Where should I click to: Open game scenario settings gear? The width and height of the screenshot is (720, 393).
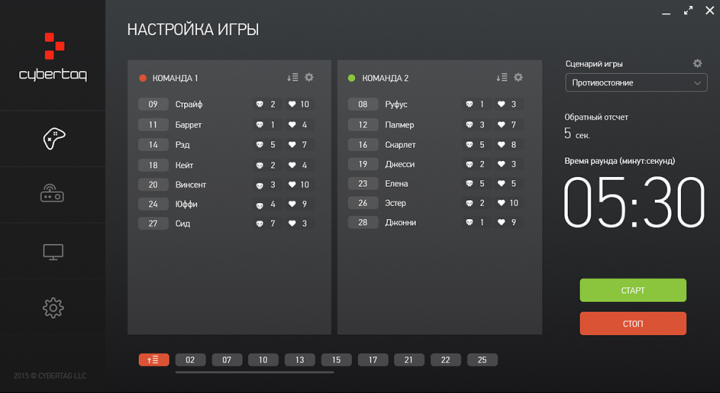(697, 63)
